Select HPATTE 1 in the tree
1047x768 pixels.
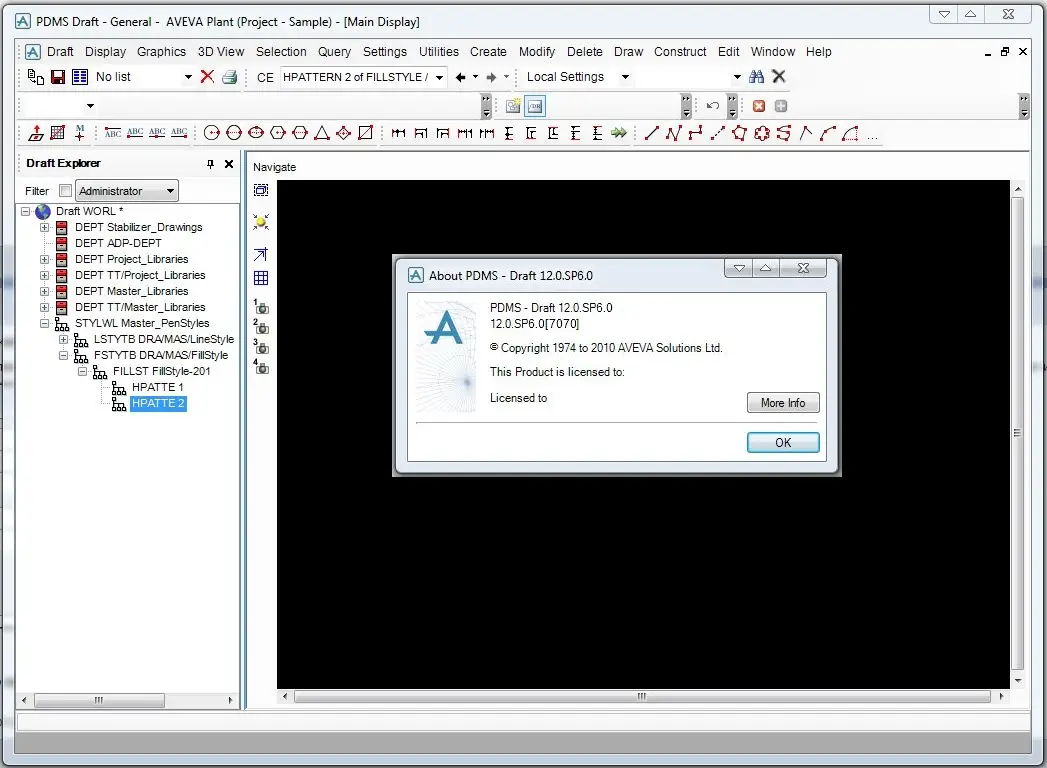158,387
